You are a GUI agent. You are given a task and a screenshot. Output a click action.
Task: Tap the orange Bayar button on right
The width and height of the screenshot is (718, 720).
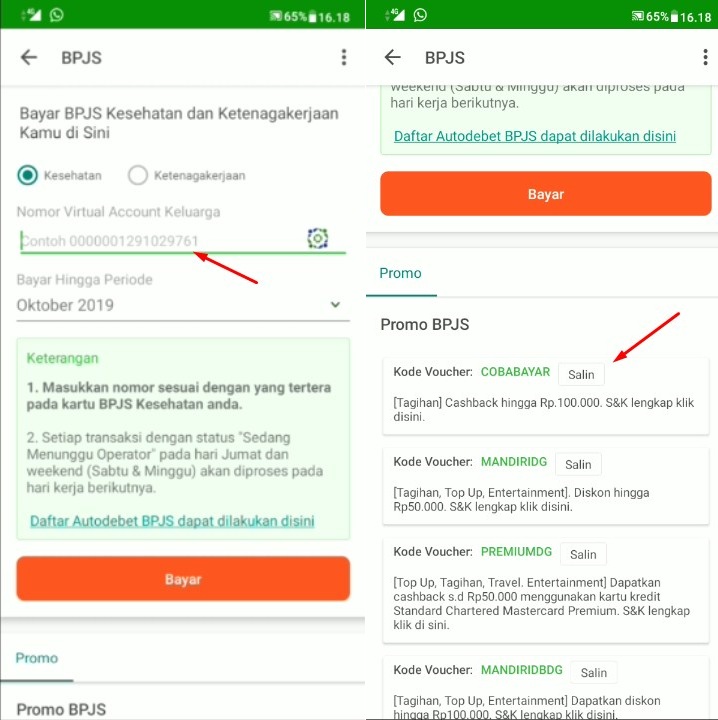(x=545, y=194)
